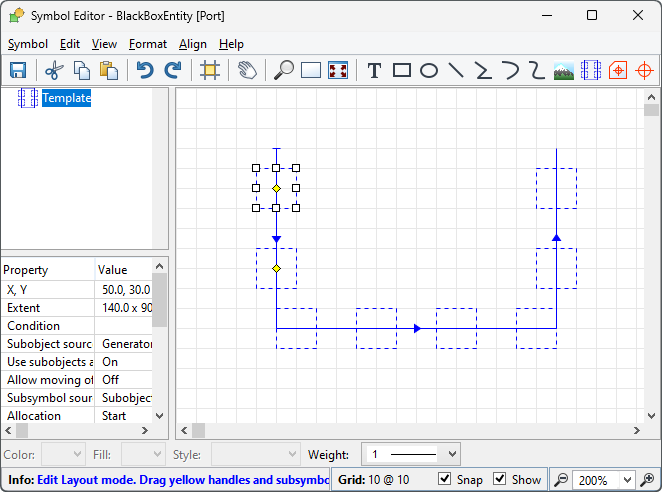
Task: Open the line Weight dropdown
Action: pyautogui.click(x=410, y=454)
